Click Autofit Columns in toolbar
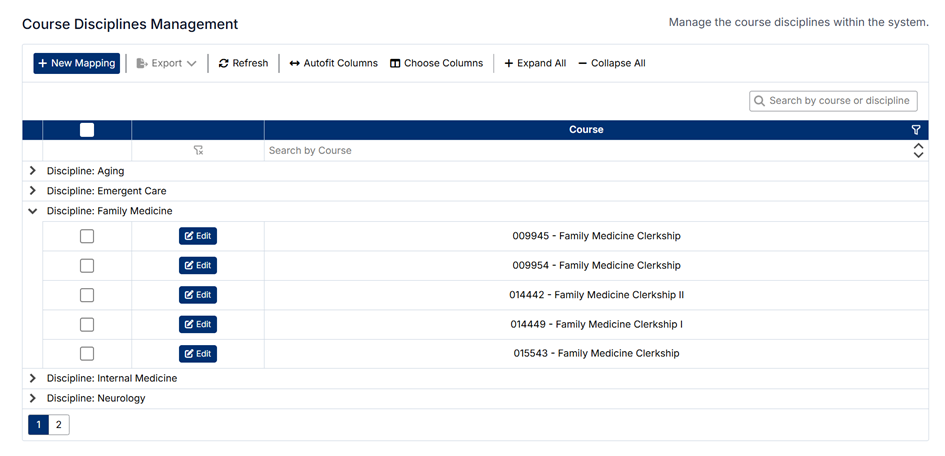945x456 pixels. (334, 63)
